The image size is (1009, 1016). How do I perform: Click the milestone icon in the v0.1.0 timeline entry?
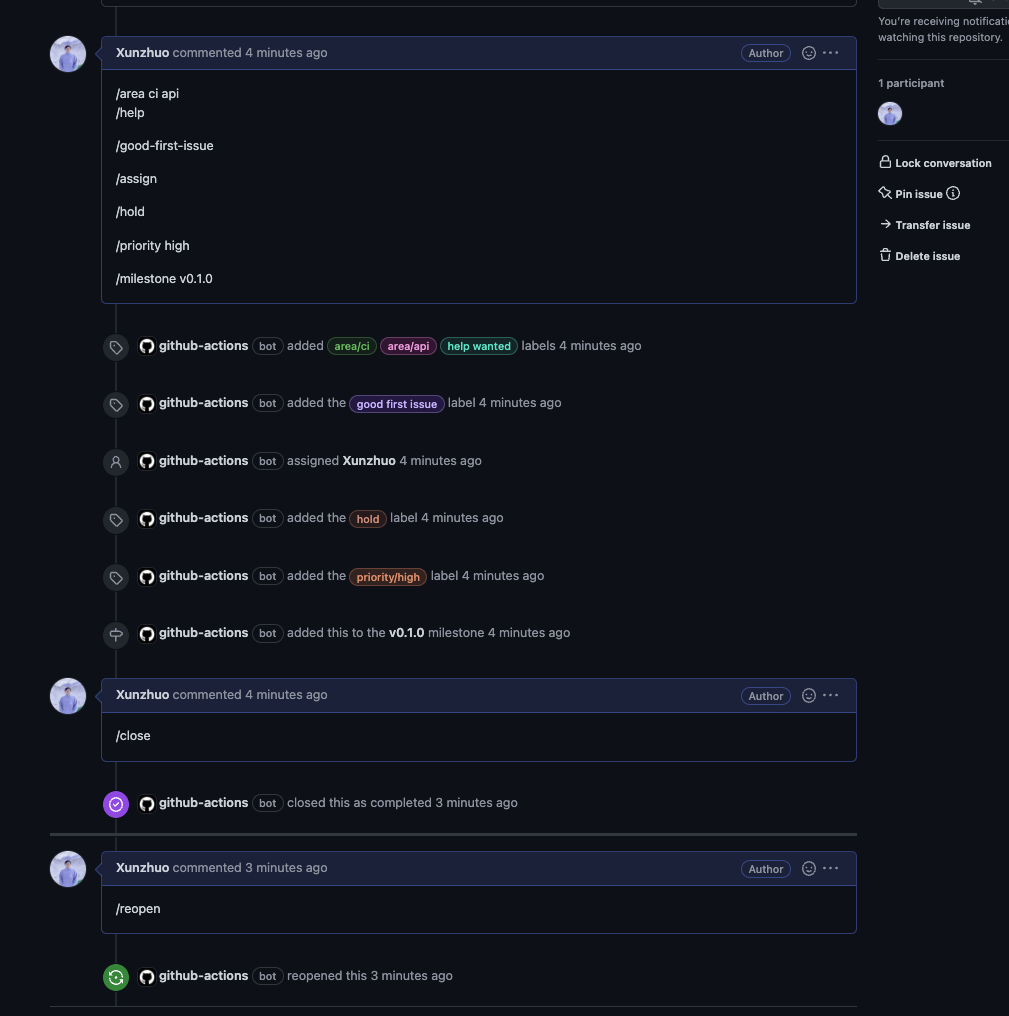(116, 633)
